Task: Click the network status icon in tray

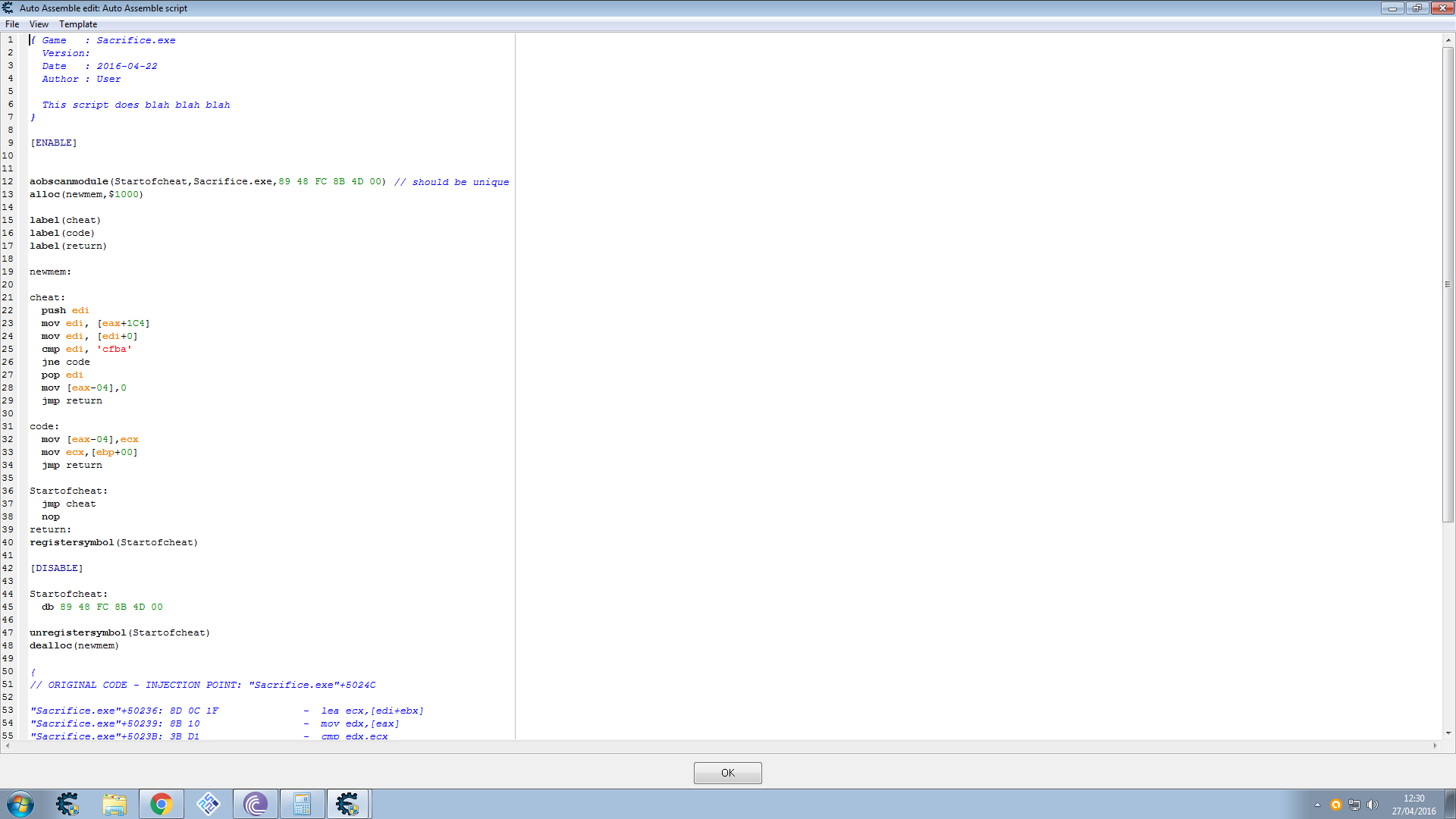Action: [1354, 803]
